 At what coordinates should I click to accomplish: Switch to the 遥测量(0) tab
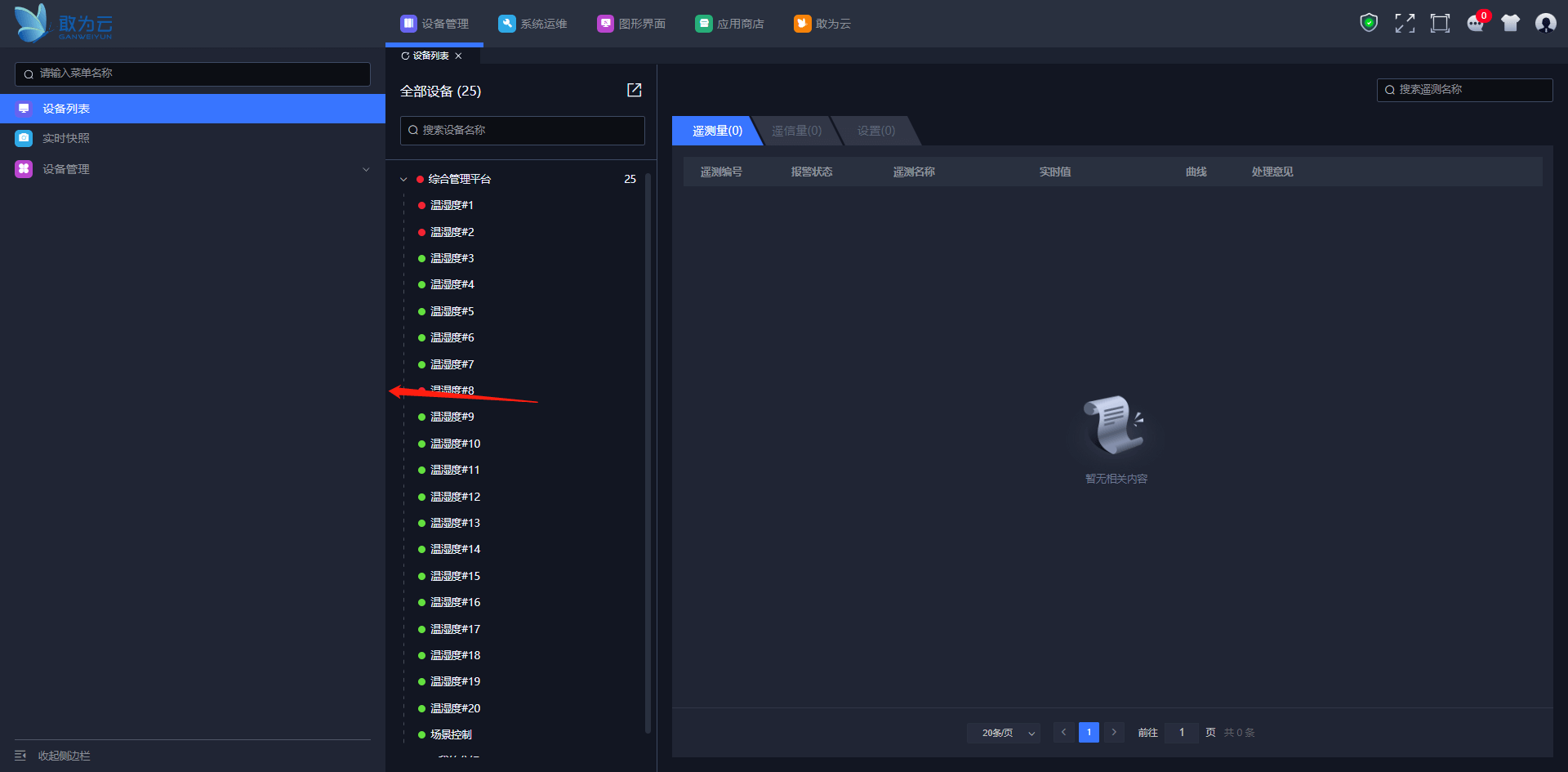click(717, 131)
